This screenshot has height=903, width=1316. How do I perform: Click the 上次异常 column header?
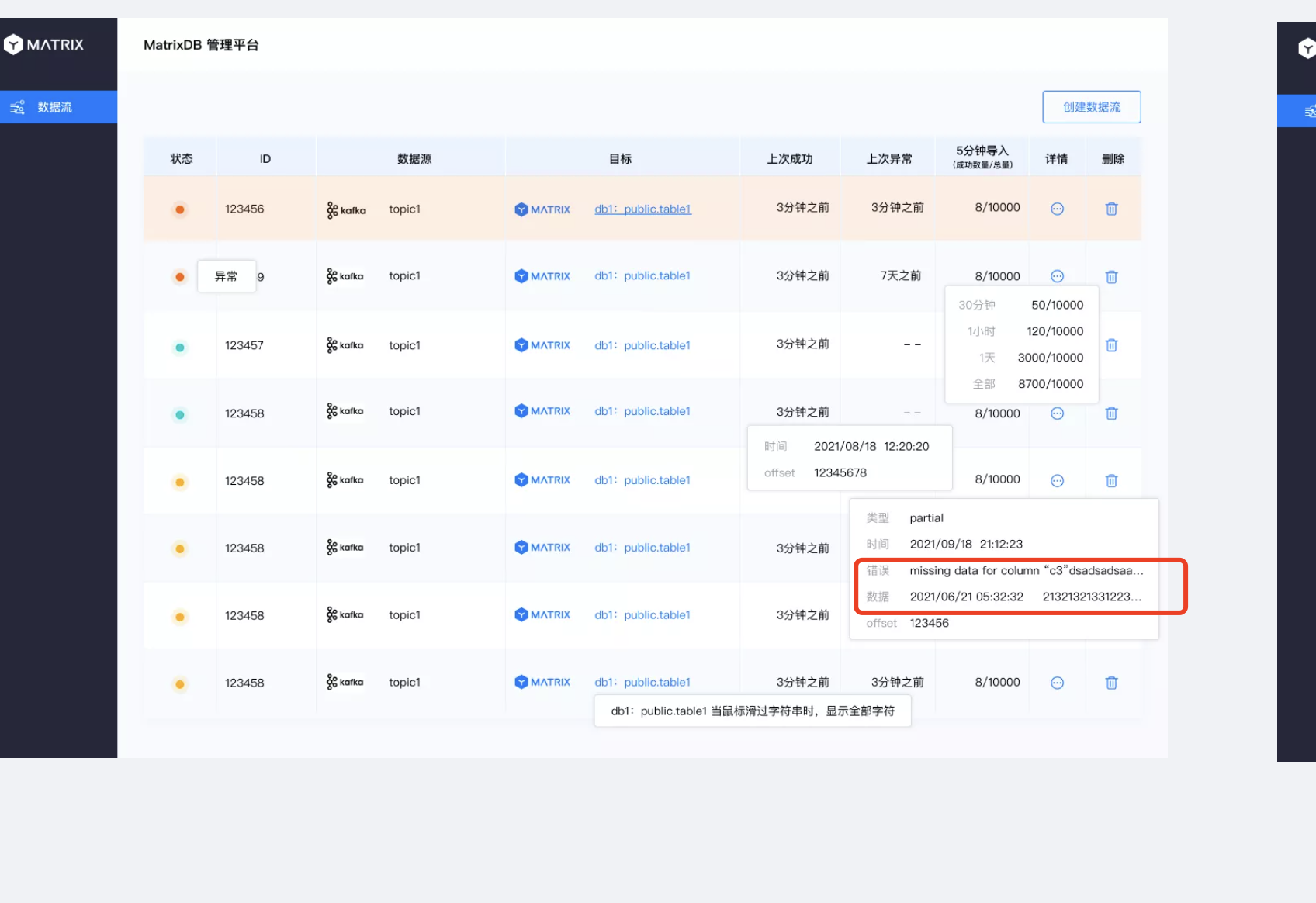[x=889, y=158]
